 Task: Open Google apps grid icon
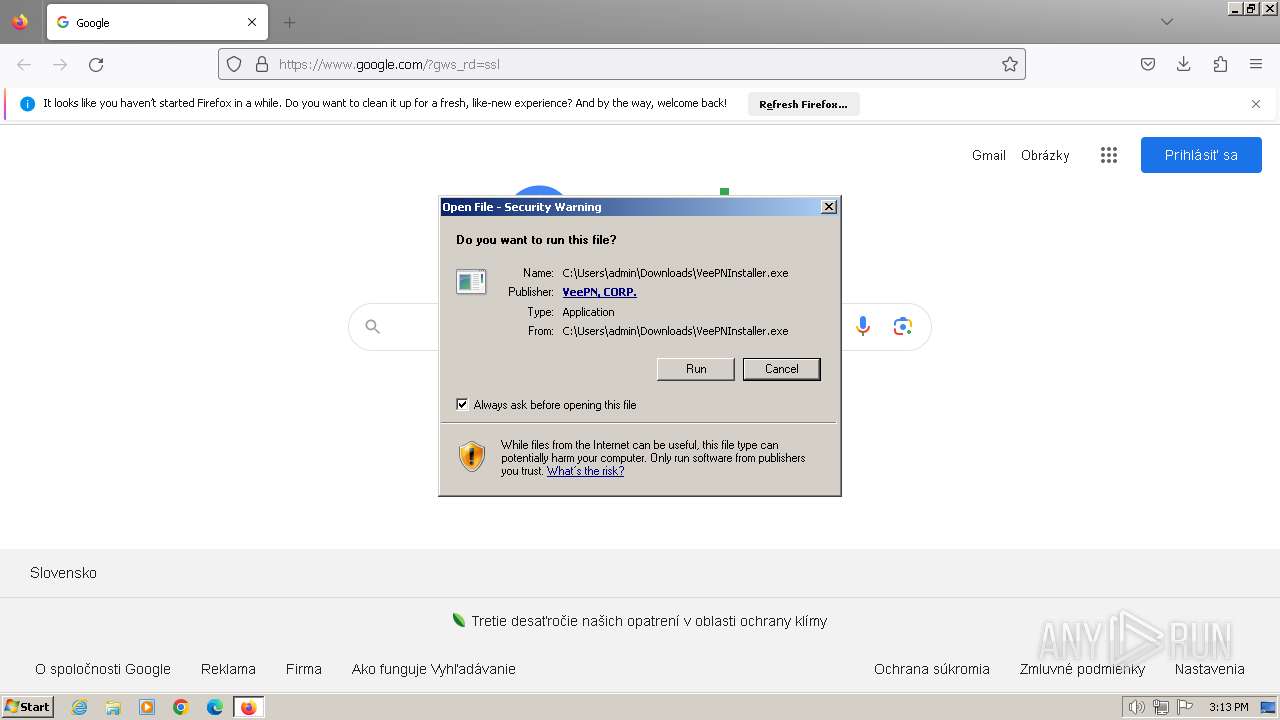(x=1108, y=155)
